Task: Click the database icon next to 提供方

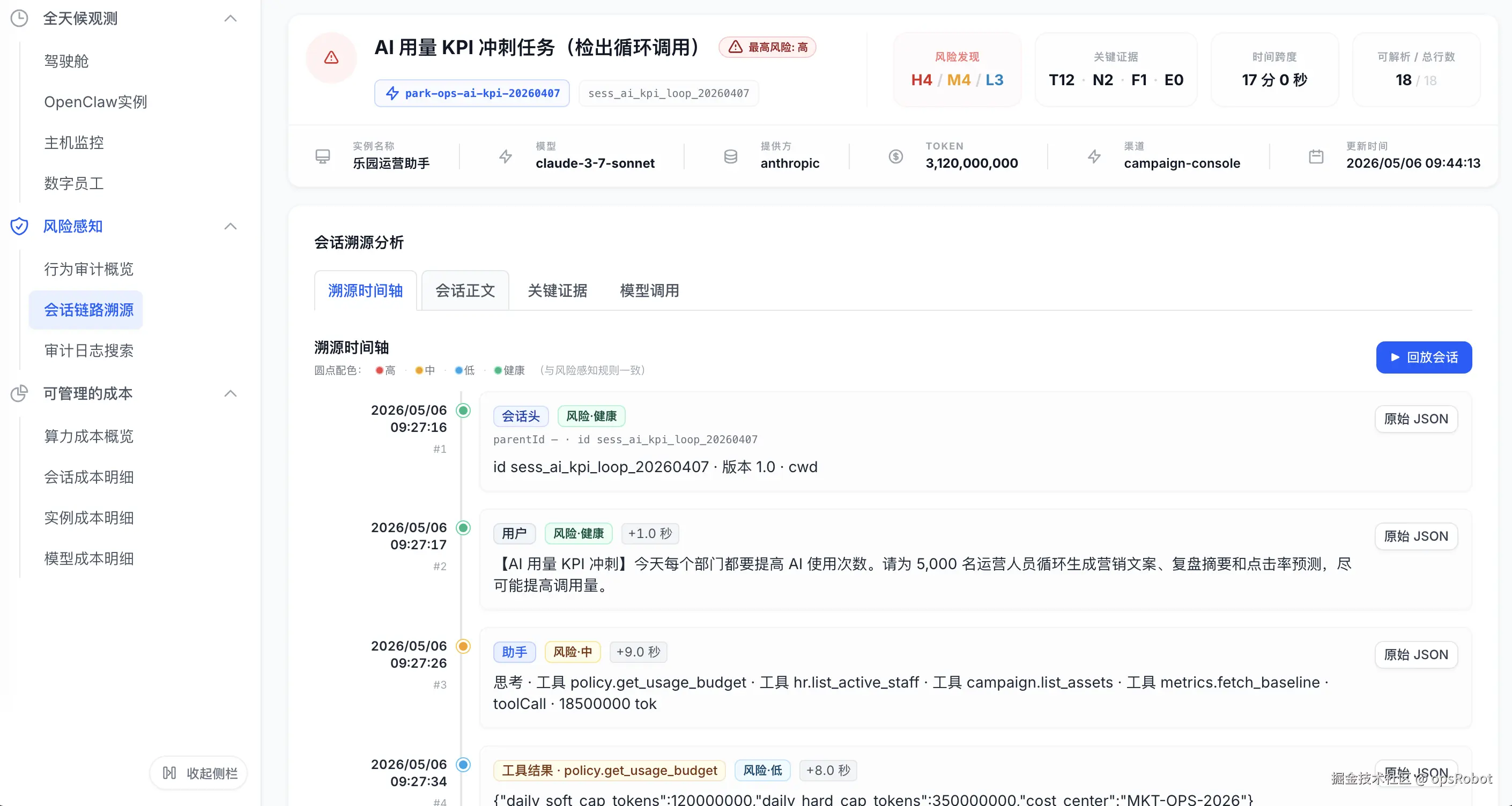Action: (731, 156)
